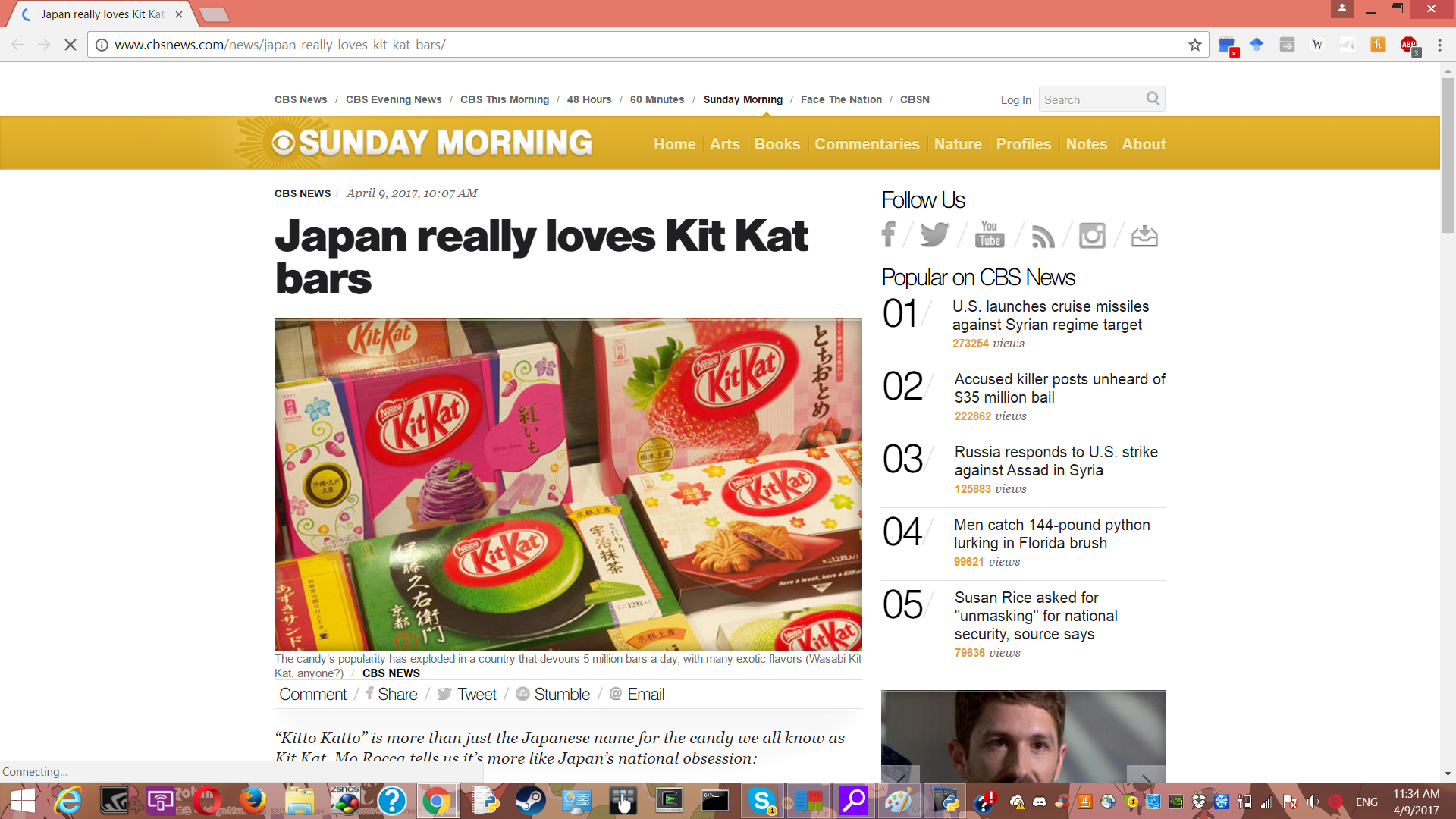The image size is (1456, 819).
Task: Select the Commentaries navigation item
Action: tap(867, 144)
